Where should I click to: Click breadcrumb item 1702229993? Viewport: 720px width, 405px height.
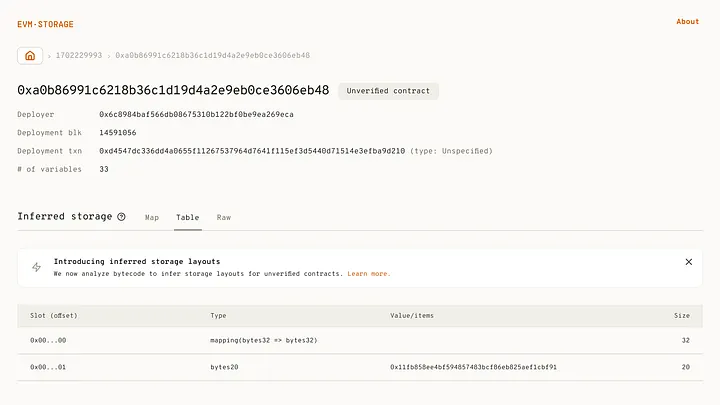coord(77,56)
